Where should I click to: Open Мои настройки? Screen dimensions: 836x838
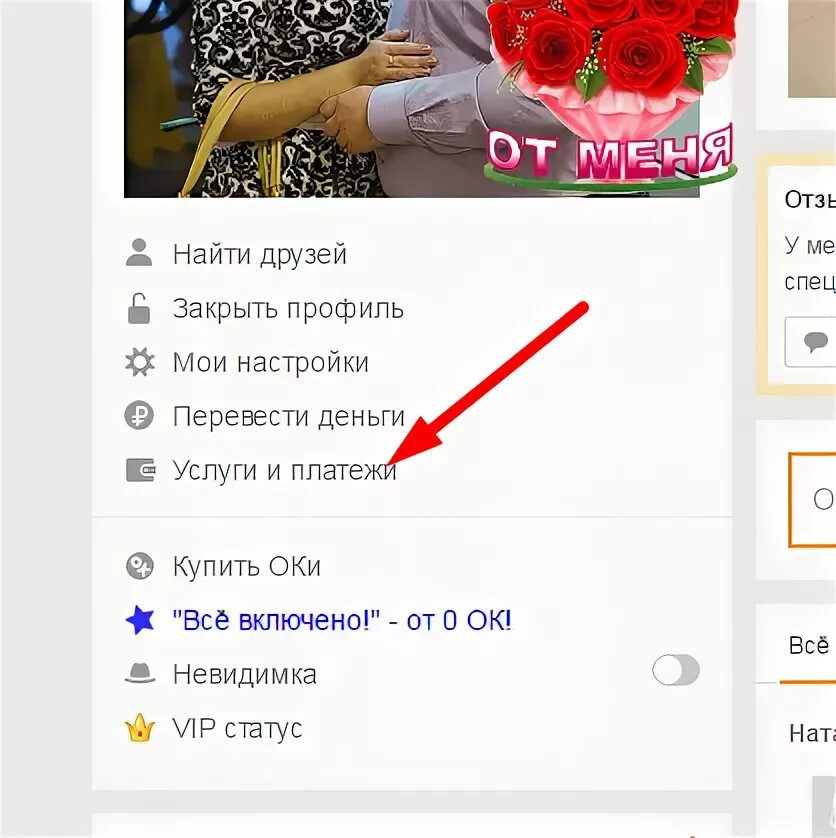[270, 363]
